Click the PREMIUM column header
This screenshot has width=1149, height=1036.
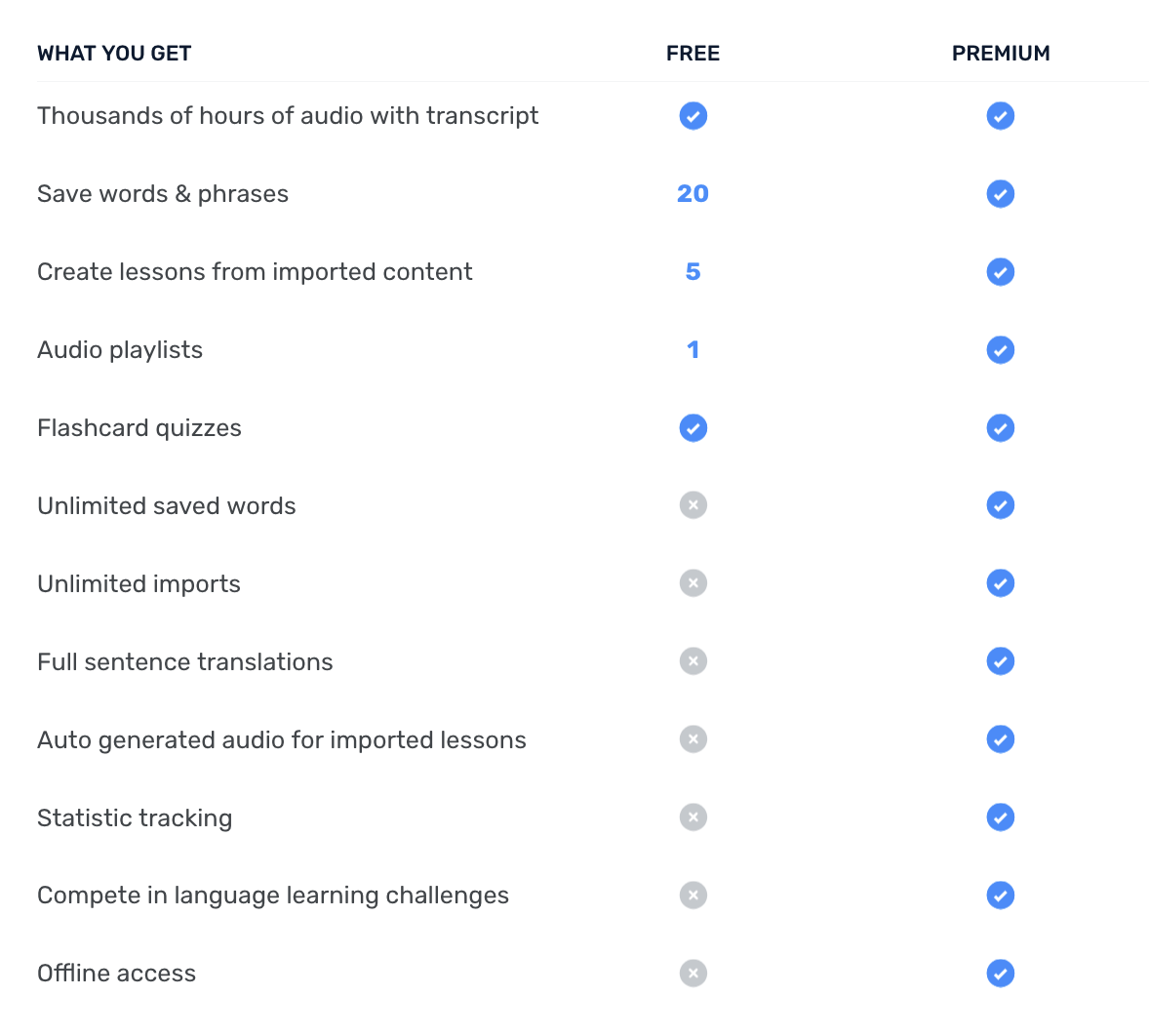click(x=1001, y=54)
